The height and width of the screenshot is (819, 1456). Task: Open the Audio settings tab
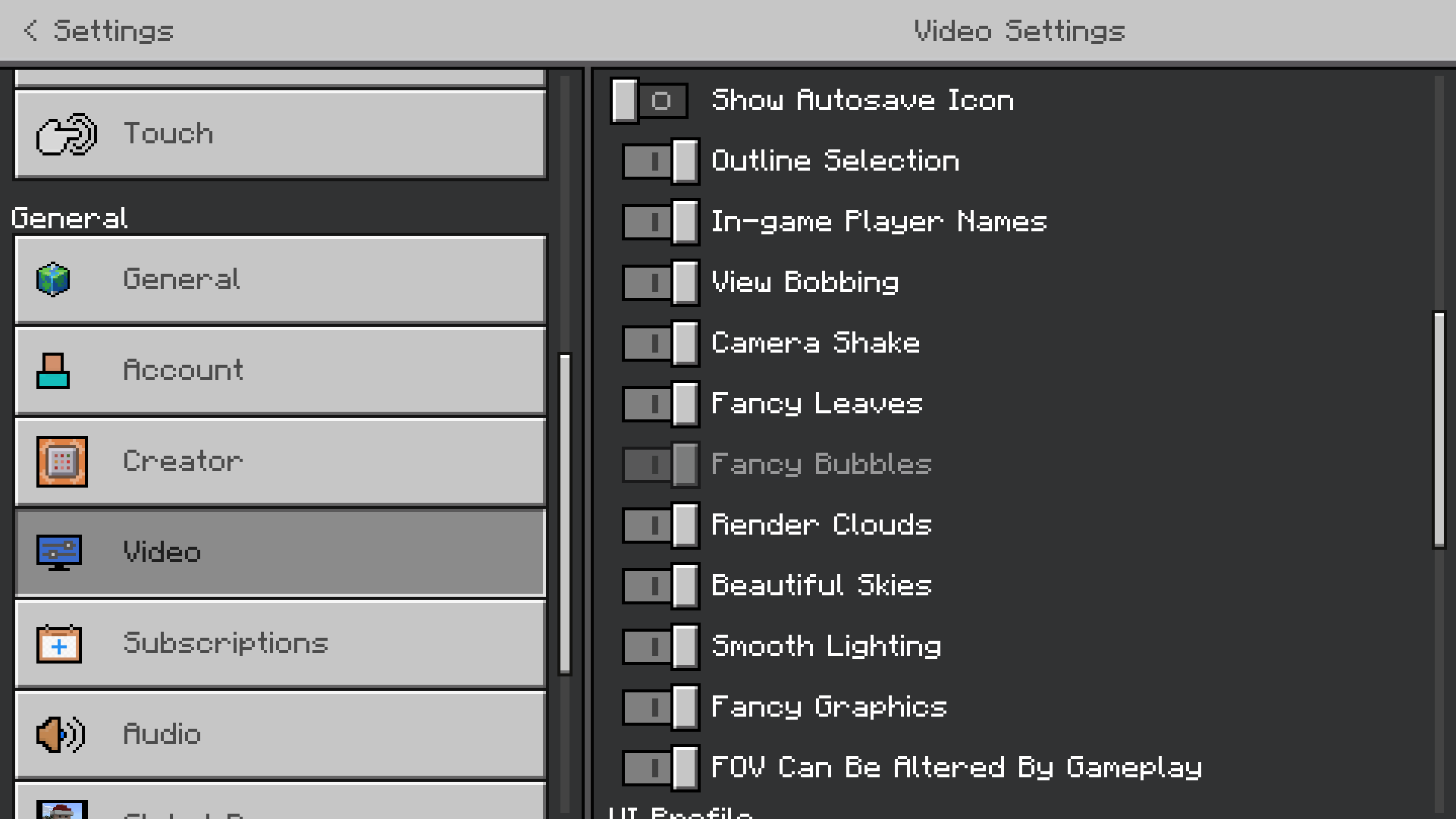[x=281, y=734]
